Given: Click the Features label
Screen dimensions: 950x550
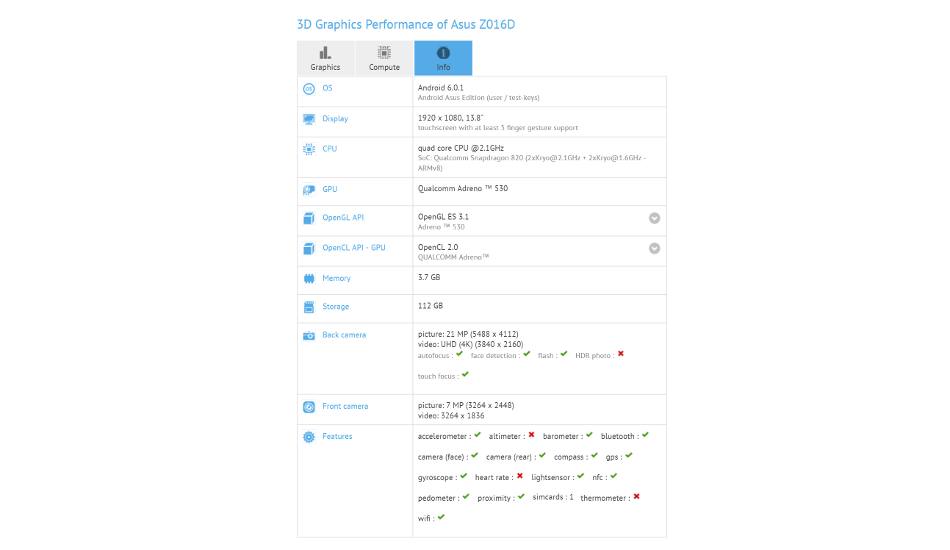Looking at the screenshot, I should pyautogui.click(x=337, y=436).
